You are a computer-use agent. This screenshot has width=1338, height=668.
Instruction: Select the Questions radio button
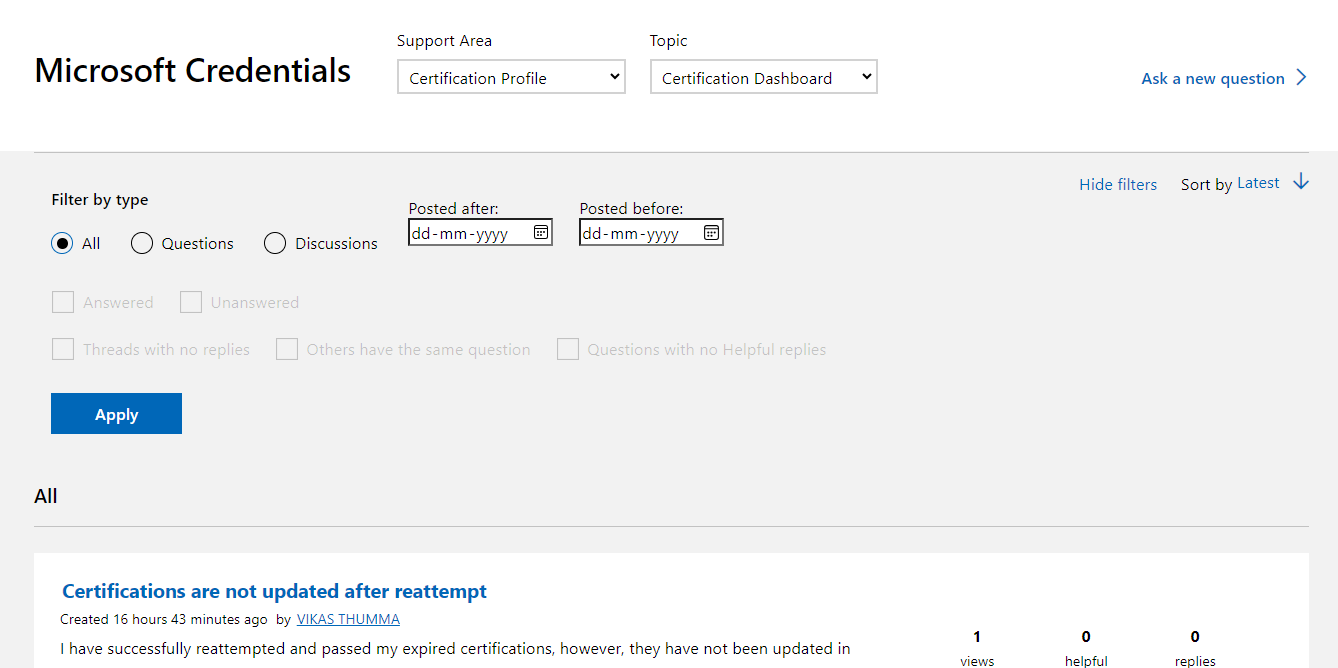(x=142, y=243)
